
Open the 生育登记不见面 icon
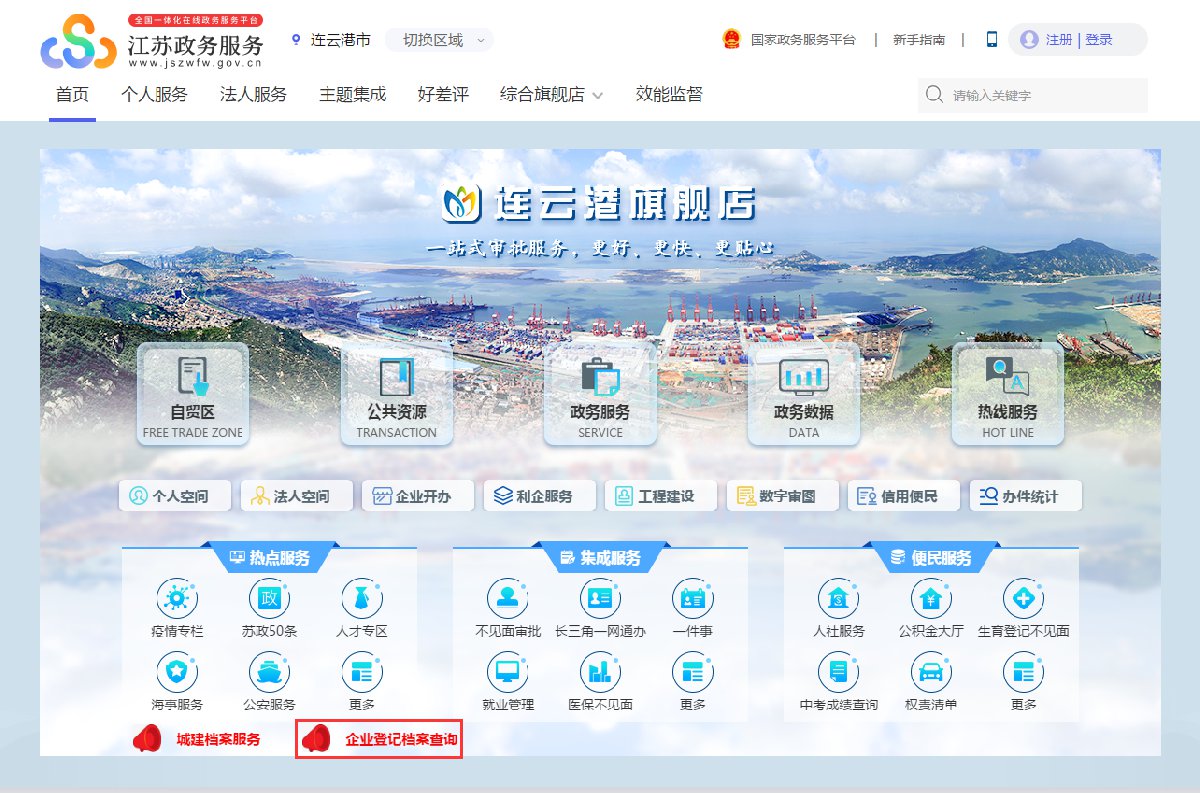pos(1024,598)
